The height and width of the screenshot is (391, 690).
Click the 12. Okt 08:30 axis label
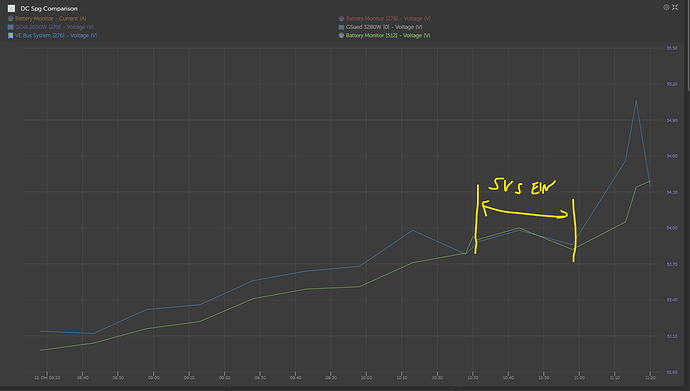[47, 378]
